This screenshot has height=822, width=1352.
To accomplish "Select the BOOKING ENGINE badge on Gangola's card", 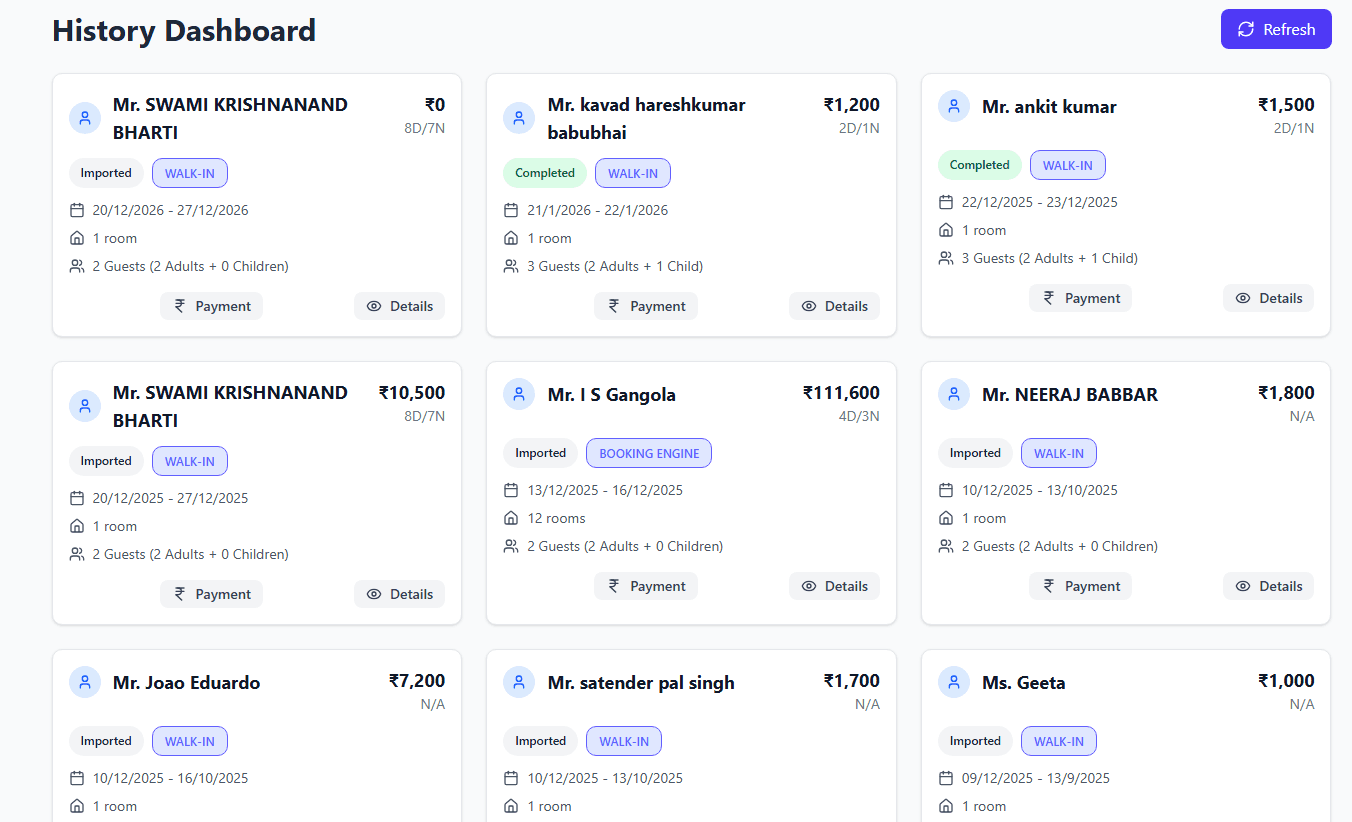I will [648, 453].
